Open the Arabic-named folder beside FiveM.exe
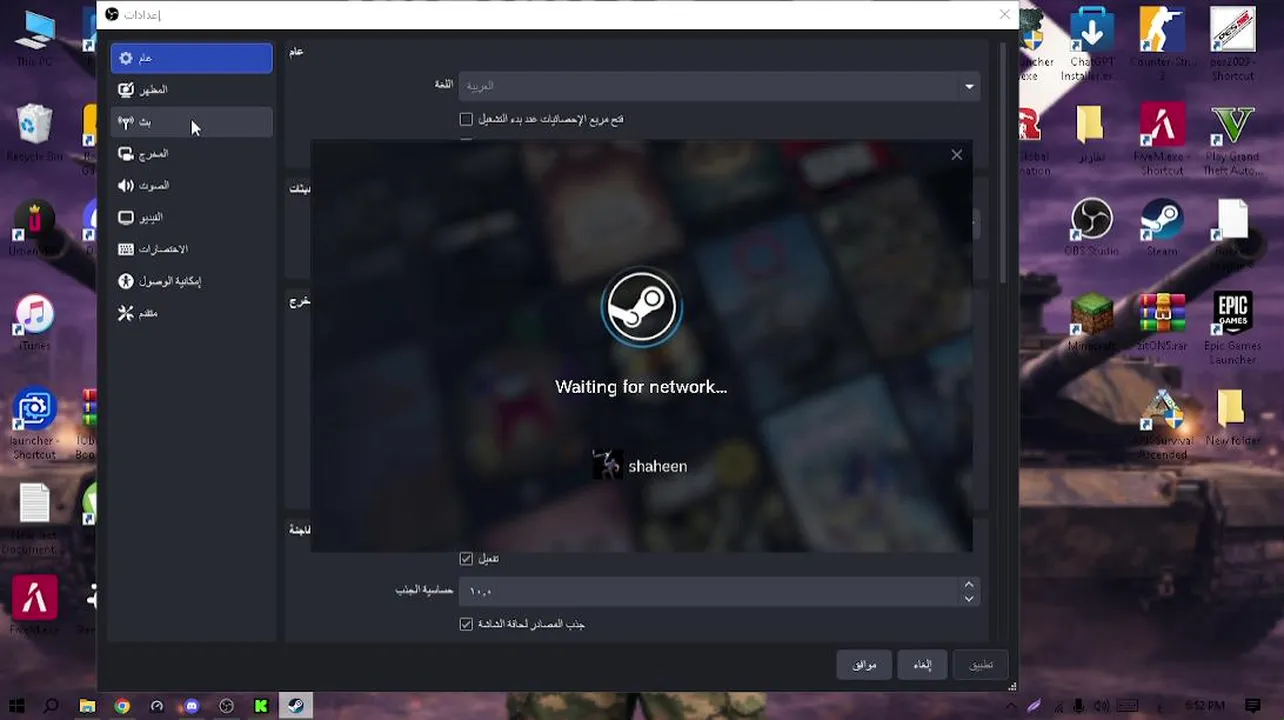The width and height of the screenshot is (1284, 720). 1091,134
